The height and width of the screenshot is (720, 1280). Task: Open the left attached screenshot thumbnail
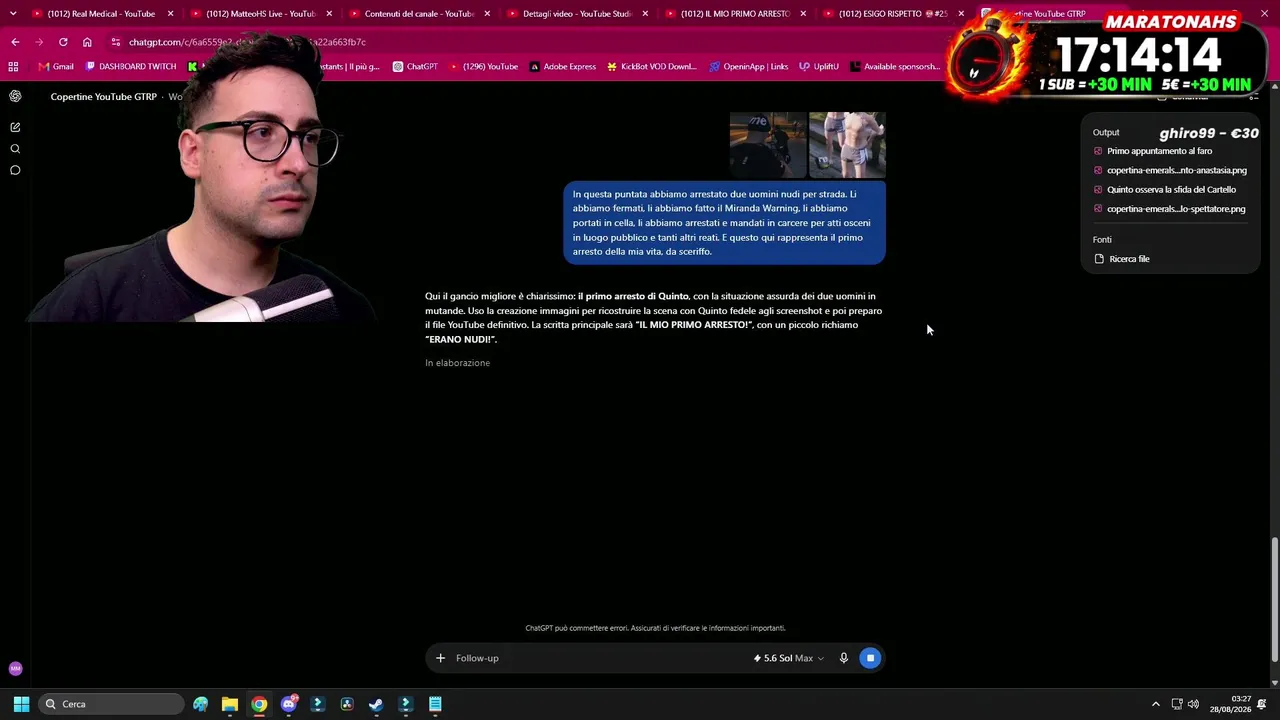click(767, 145)
